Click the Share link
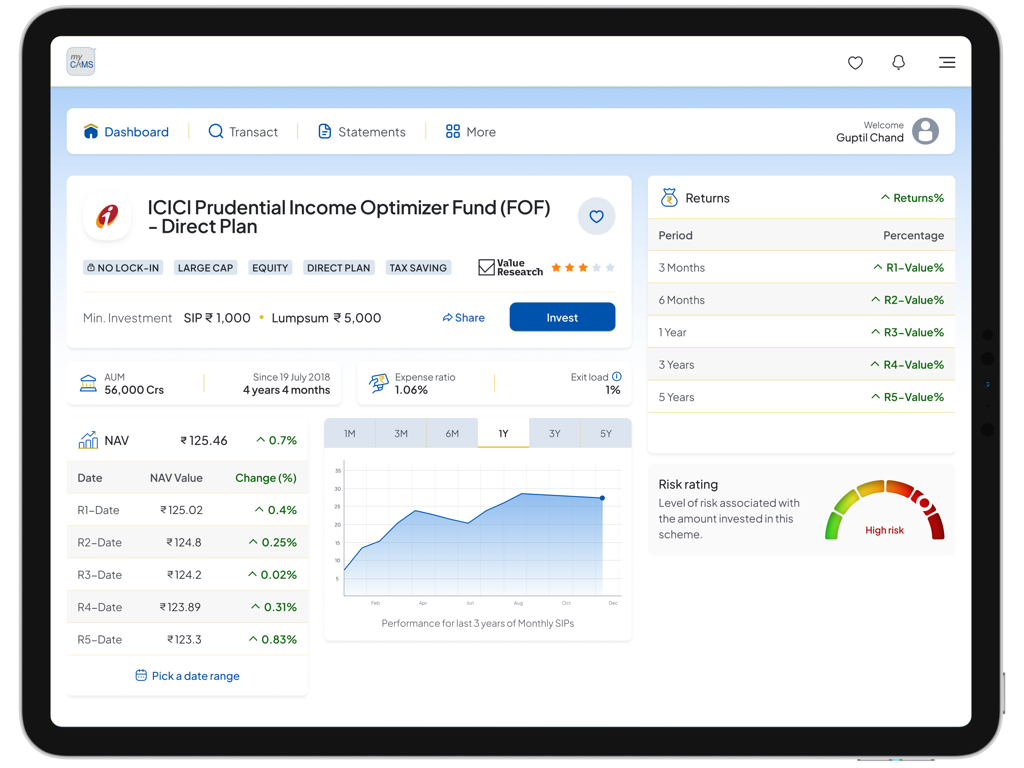Viewport: 1024px width, 768px height. (x=463, y=316)
